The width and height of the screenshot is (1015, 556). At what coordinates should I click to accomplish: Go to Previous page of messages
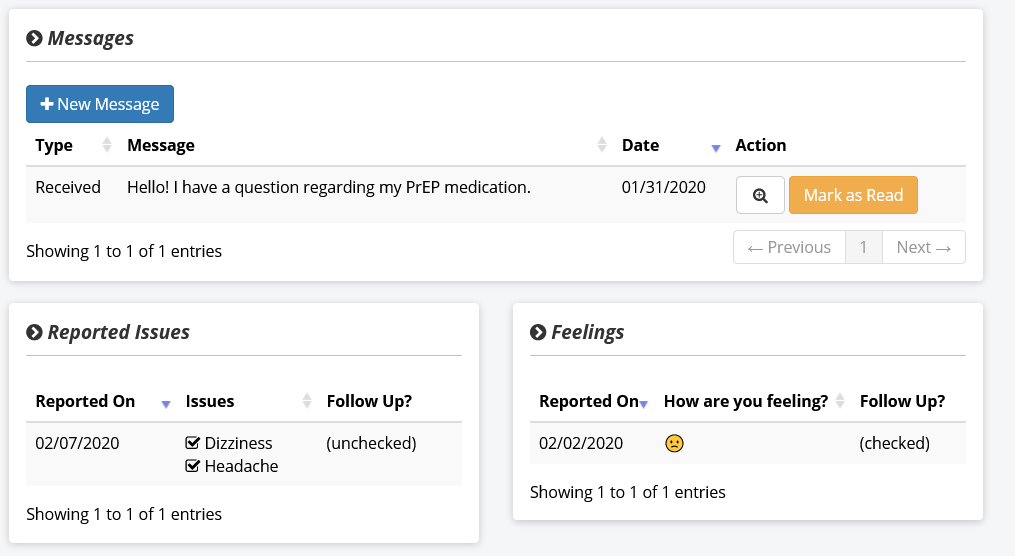tap(789, 247)
